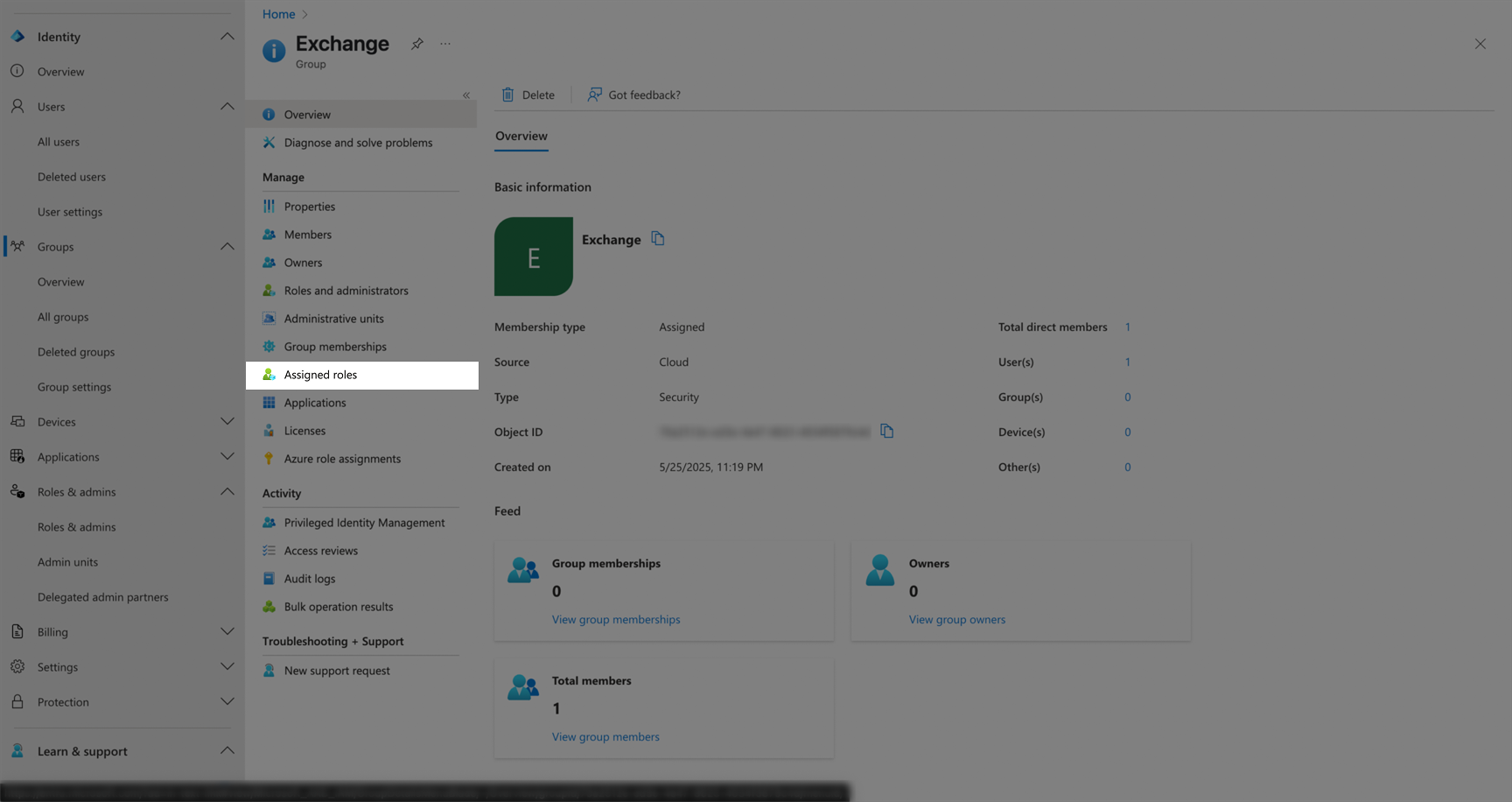Open User settings in left navigation
The image size is (1512, 802).
(x=70, y=212)
